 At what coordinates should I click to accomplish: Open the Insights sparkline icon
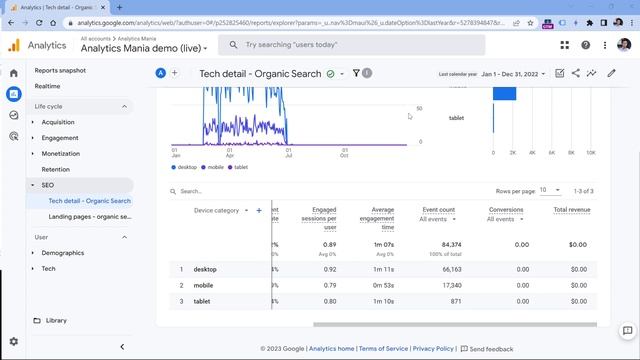point(591,73)
